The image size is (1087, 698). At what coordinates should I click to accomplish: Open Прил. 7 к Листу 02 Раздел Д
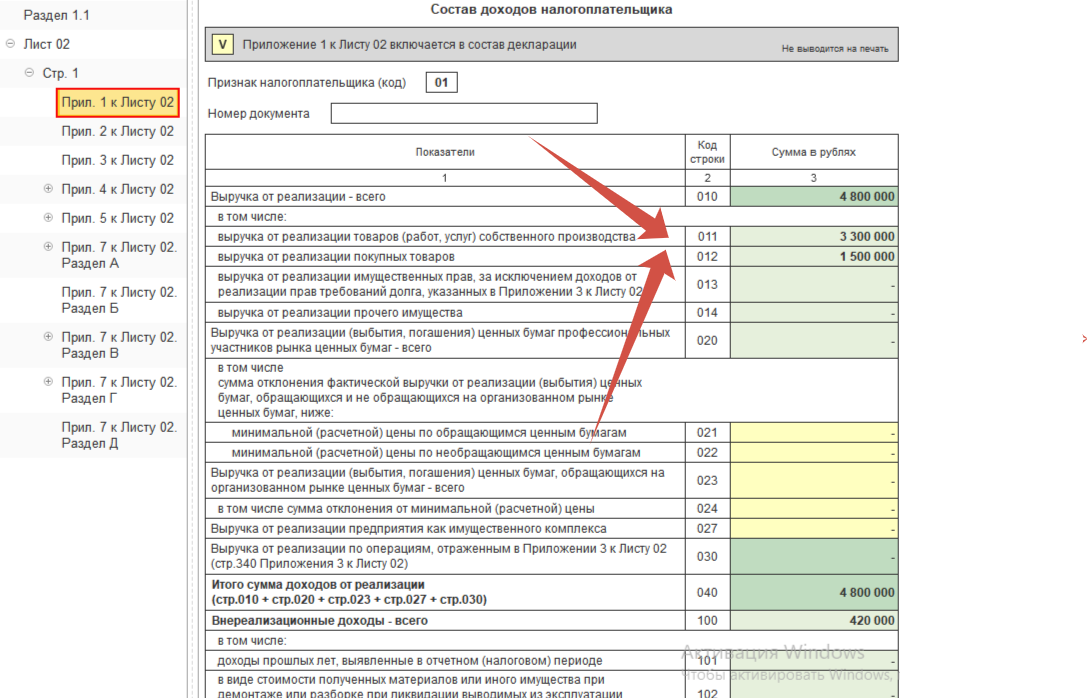[x=118, y=435]
